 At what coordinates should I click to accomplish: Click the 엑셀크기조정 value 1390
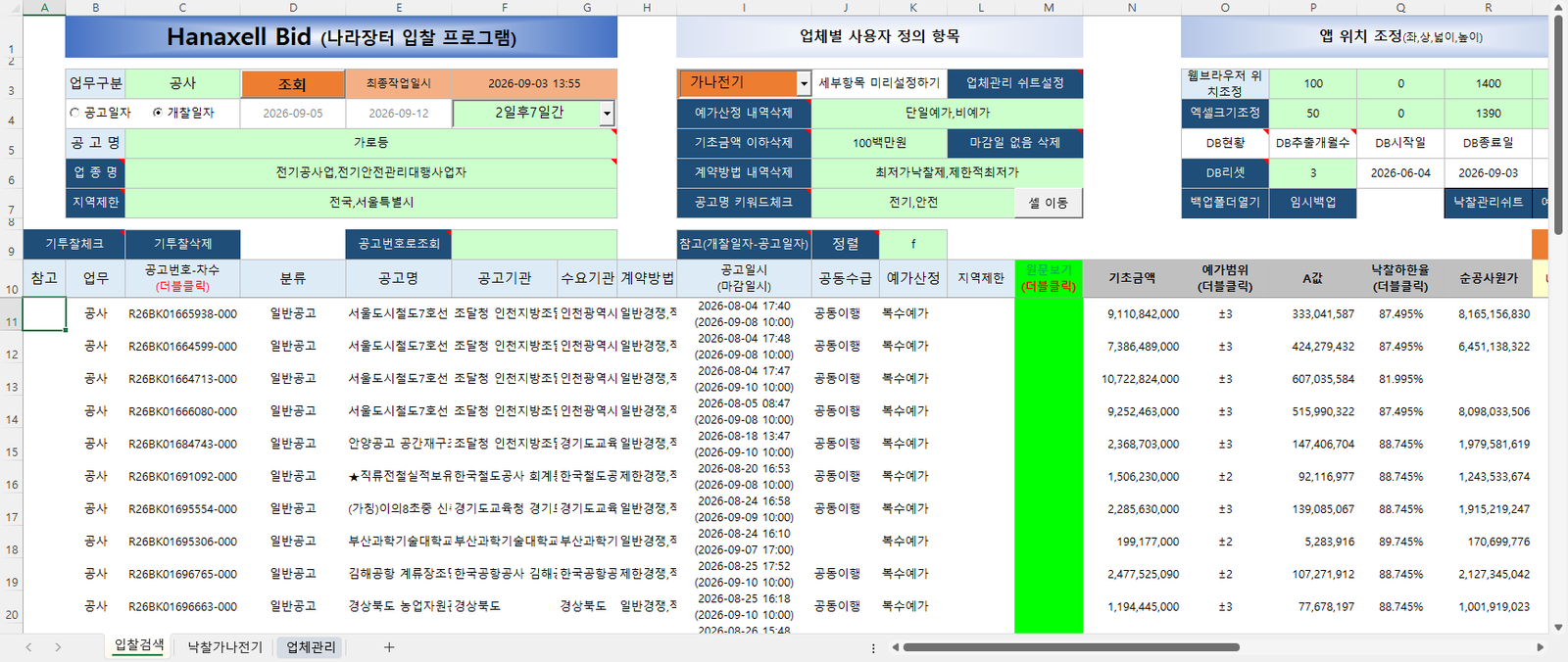[1488, 114]
